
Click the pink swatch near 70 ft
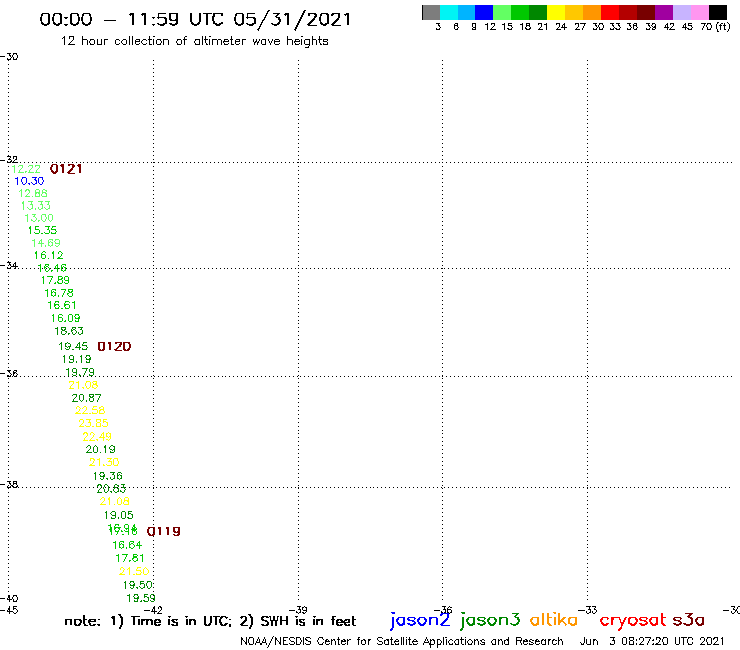[700, 12]
